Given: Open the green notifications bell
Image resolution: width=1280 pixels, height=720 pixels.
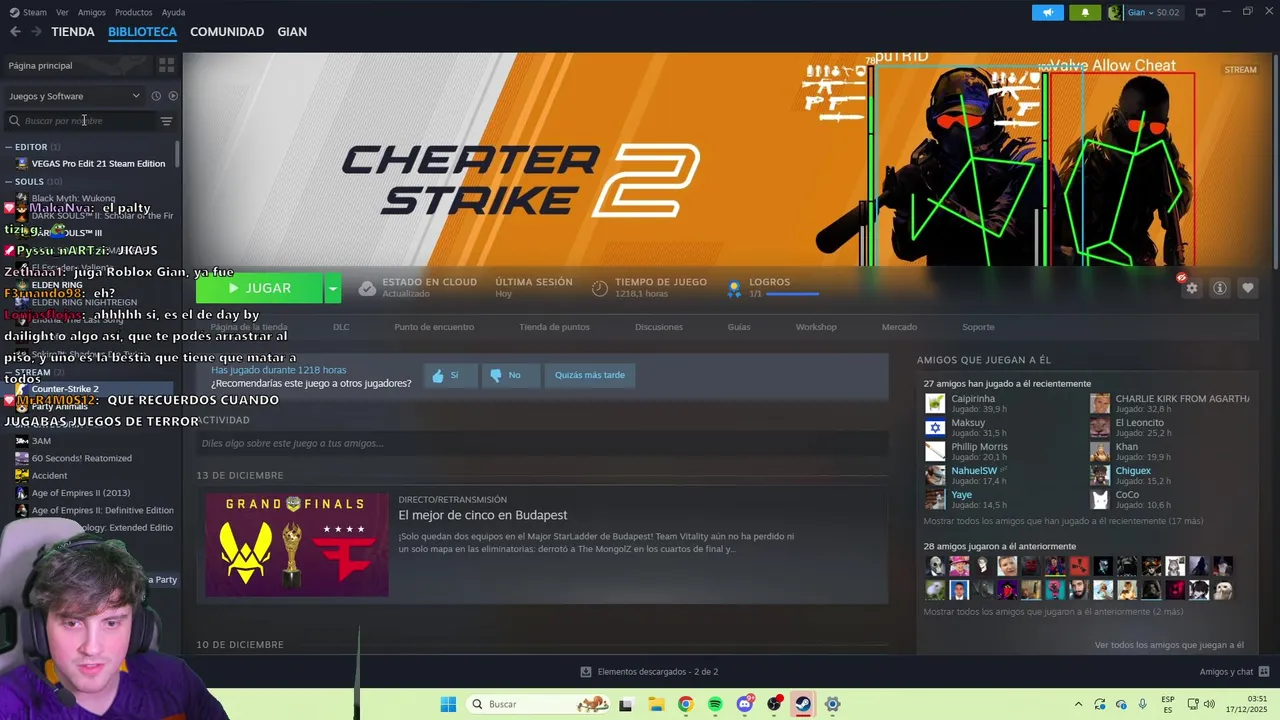Looking at the screenshot, I should tap(1085, 12).
